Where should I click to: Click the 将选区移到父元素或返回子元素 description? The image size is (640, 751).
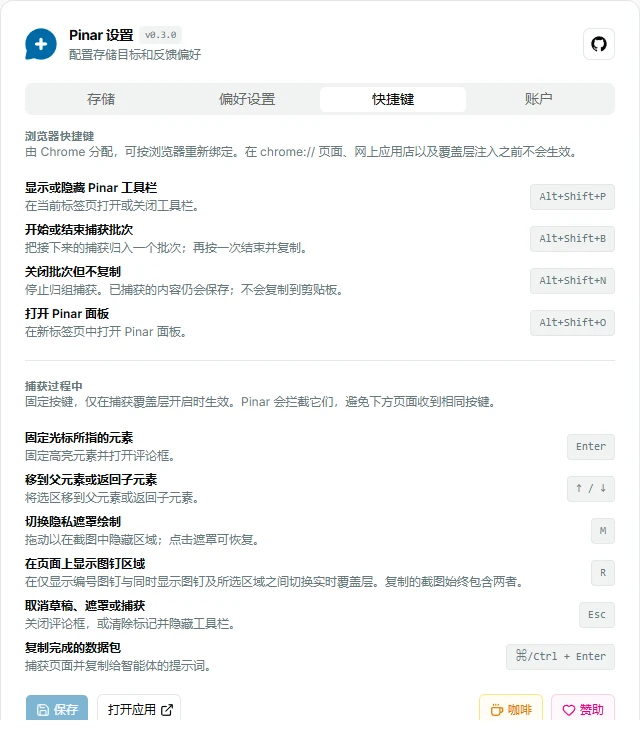coord(112,498)
